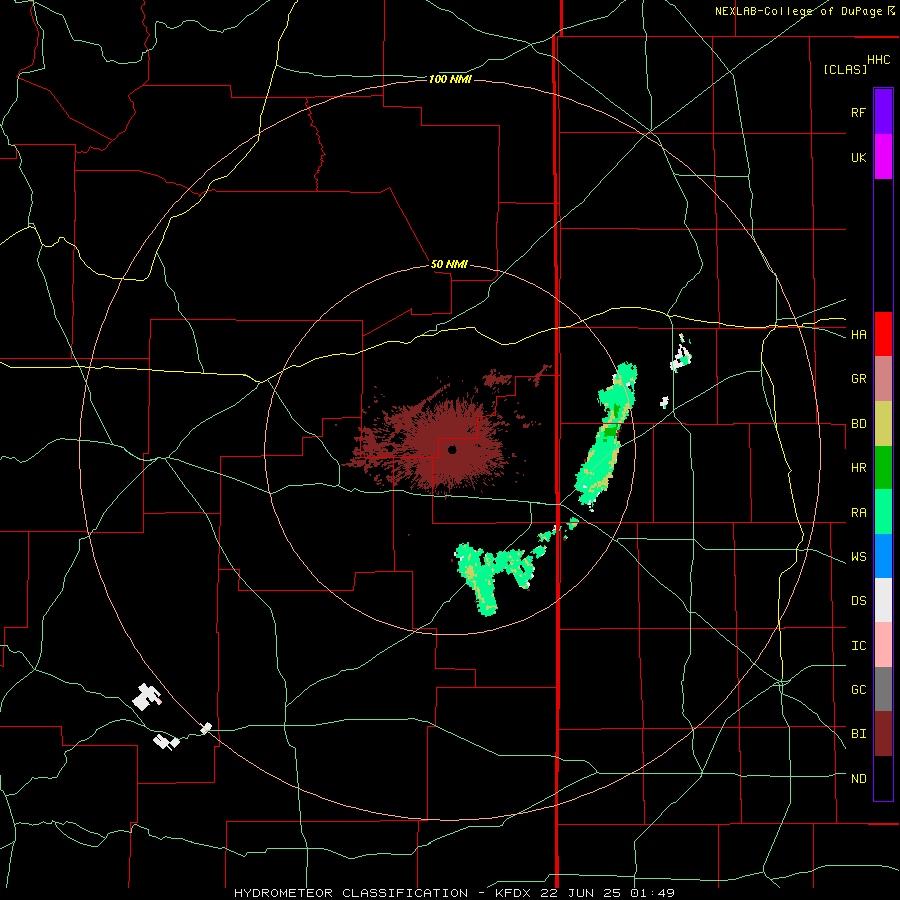
Task: Click the 'IC' legend label
Action: pyautogui.click(x=858, y=646)
